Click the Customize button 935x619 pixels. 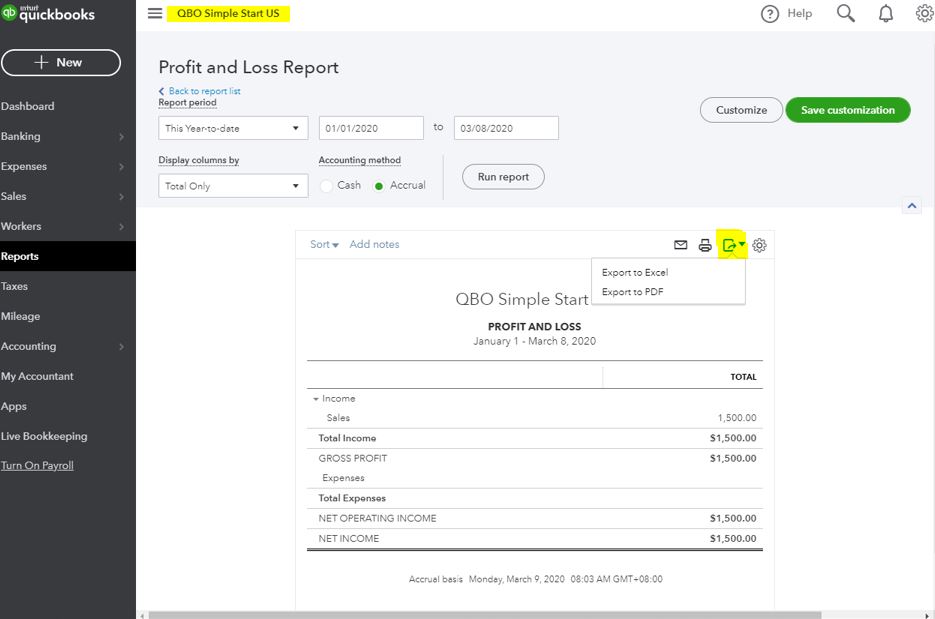tap(741, 110)
